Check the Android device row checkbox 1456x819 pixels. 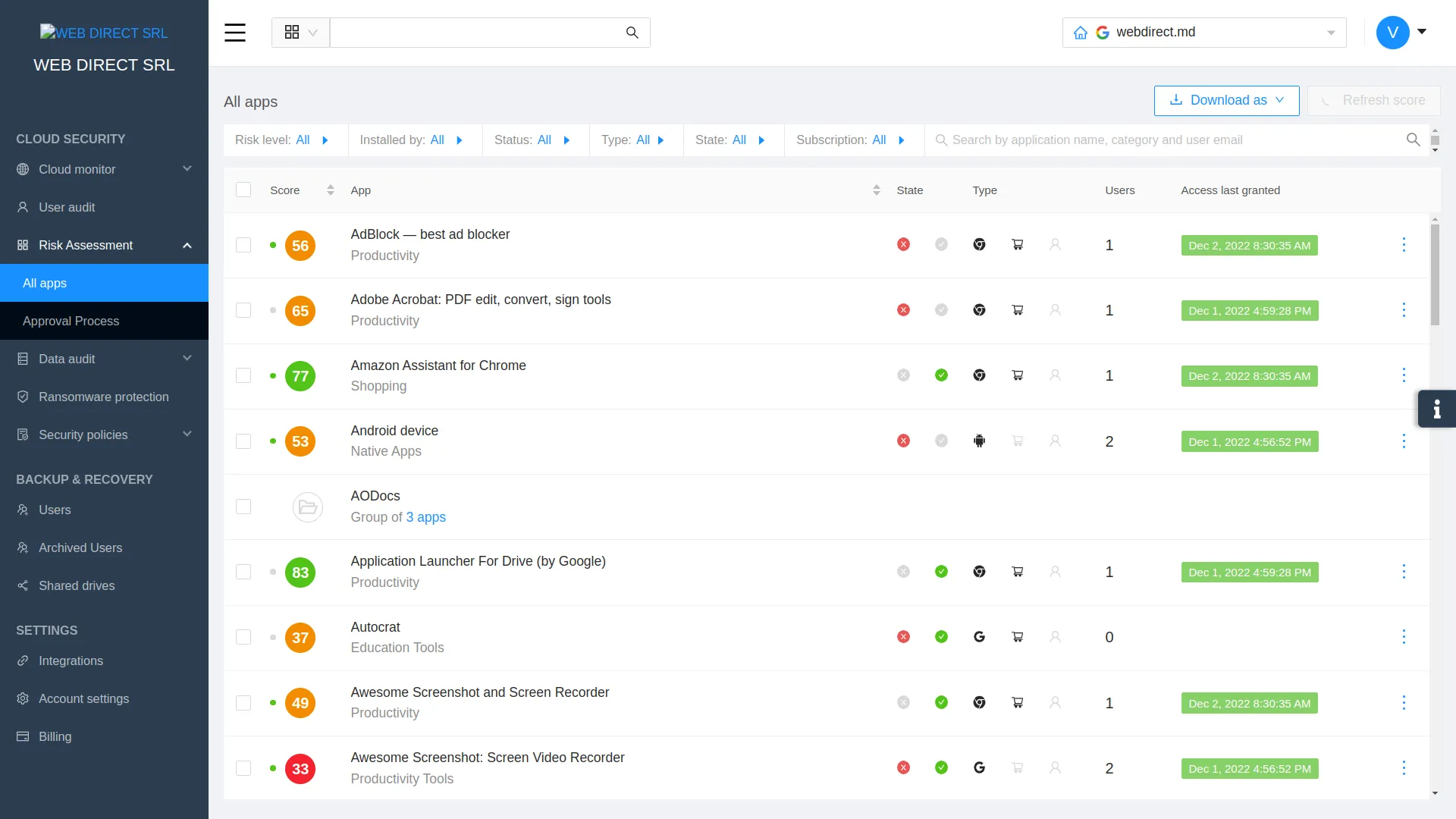point(243,441)
